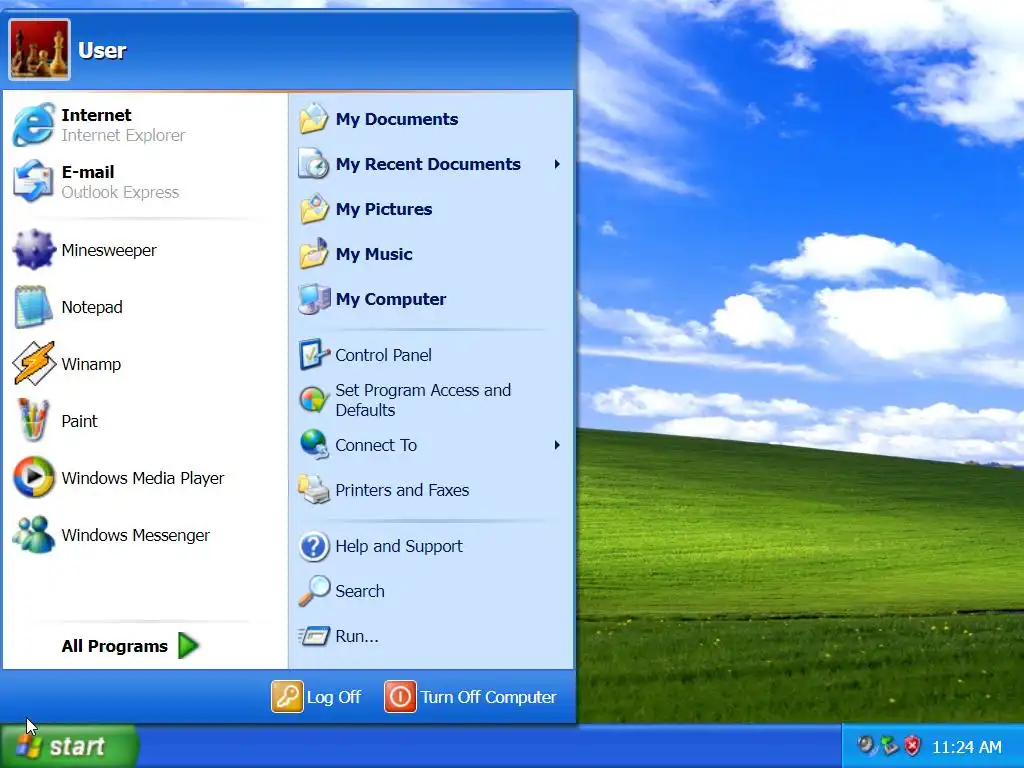Open the Internet menu entry
This screenshot has width=1024, height=768.
[x=145, y=125]
